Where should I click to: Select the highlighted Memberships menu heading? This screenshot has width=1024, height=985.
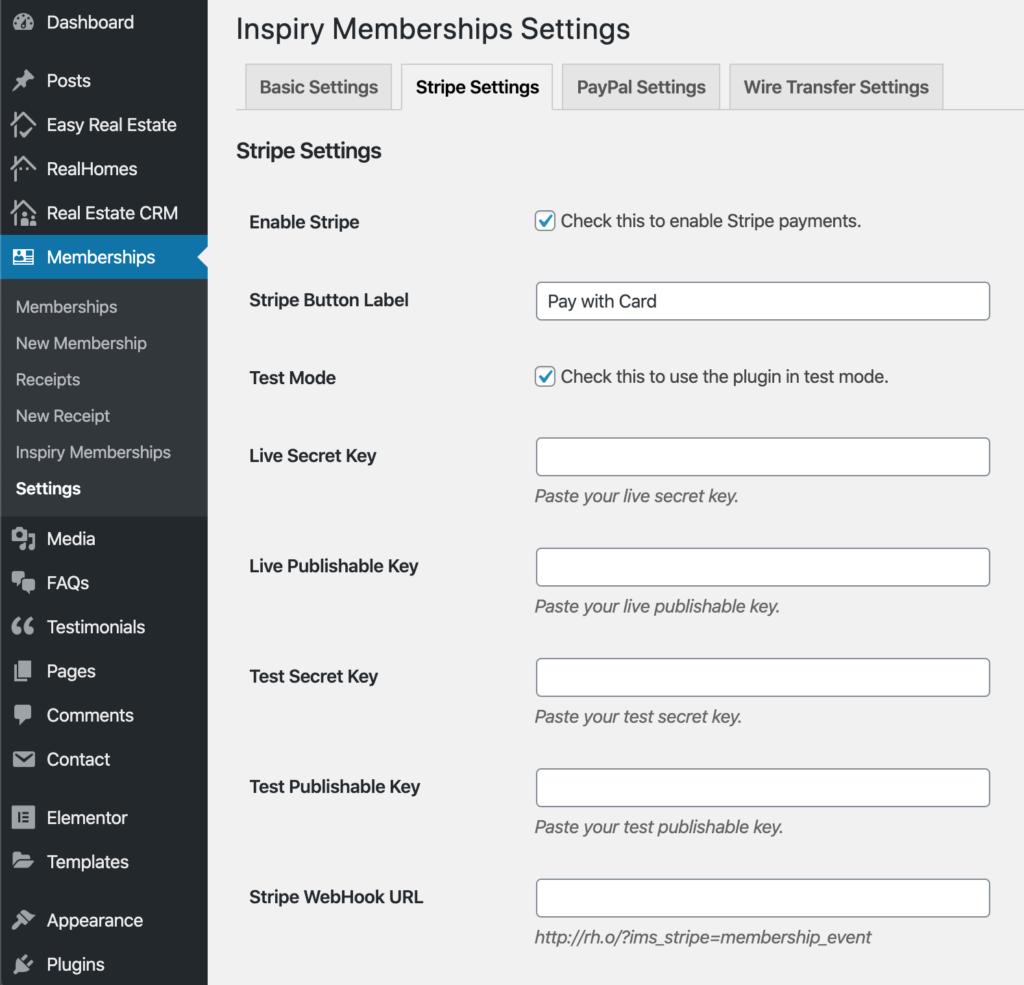pos(104,257)
